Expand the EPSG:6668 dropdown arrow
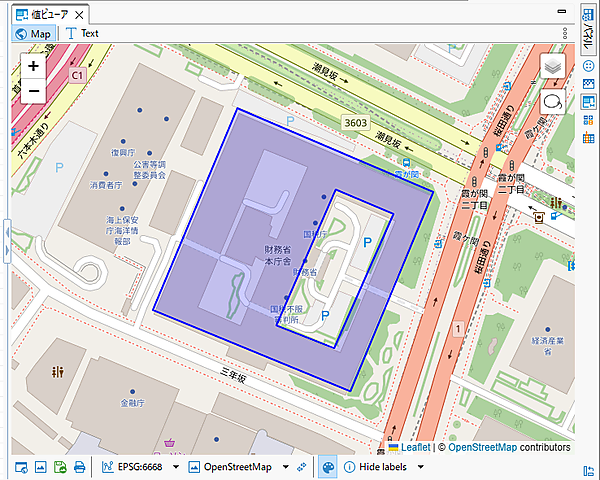Viewport: 600px width, 480px height. (176, 467)
